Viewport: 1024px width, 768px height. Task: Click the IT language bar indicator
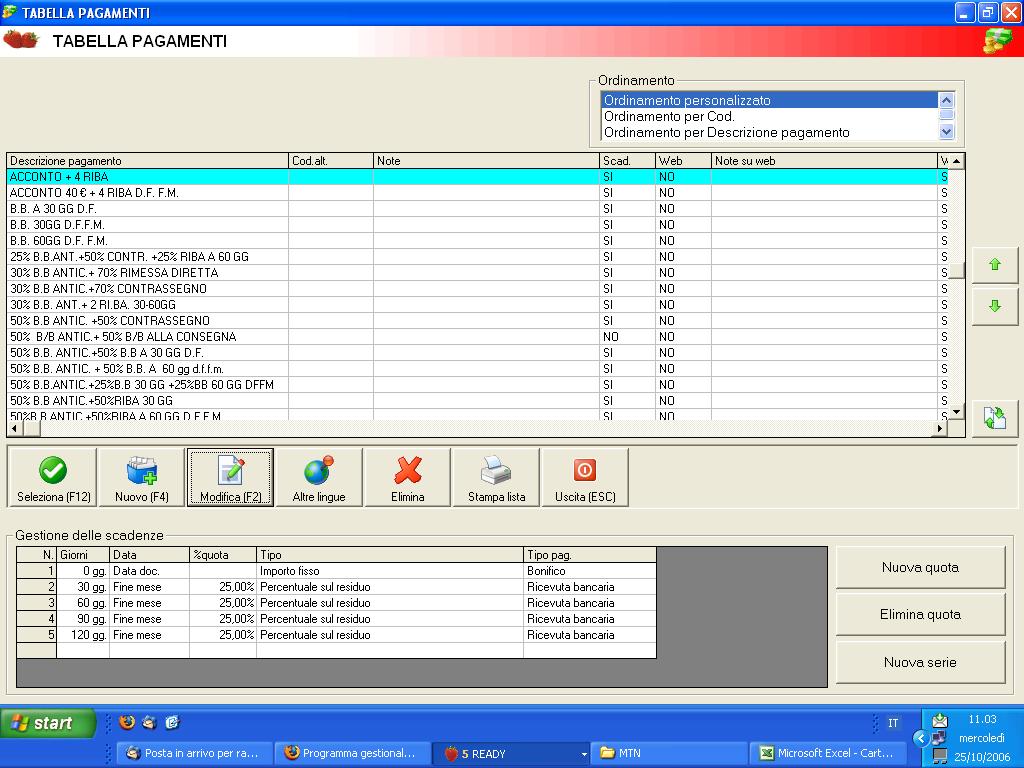click(893, 723)
